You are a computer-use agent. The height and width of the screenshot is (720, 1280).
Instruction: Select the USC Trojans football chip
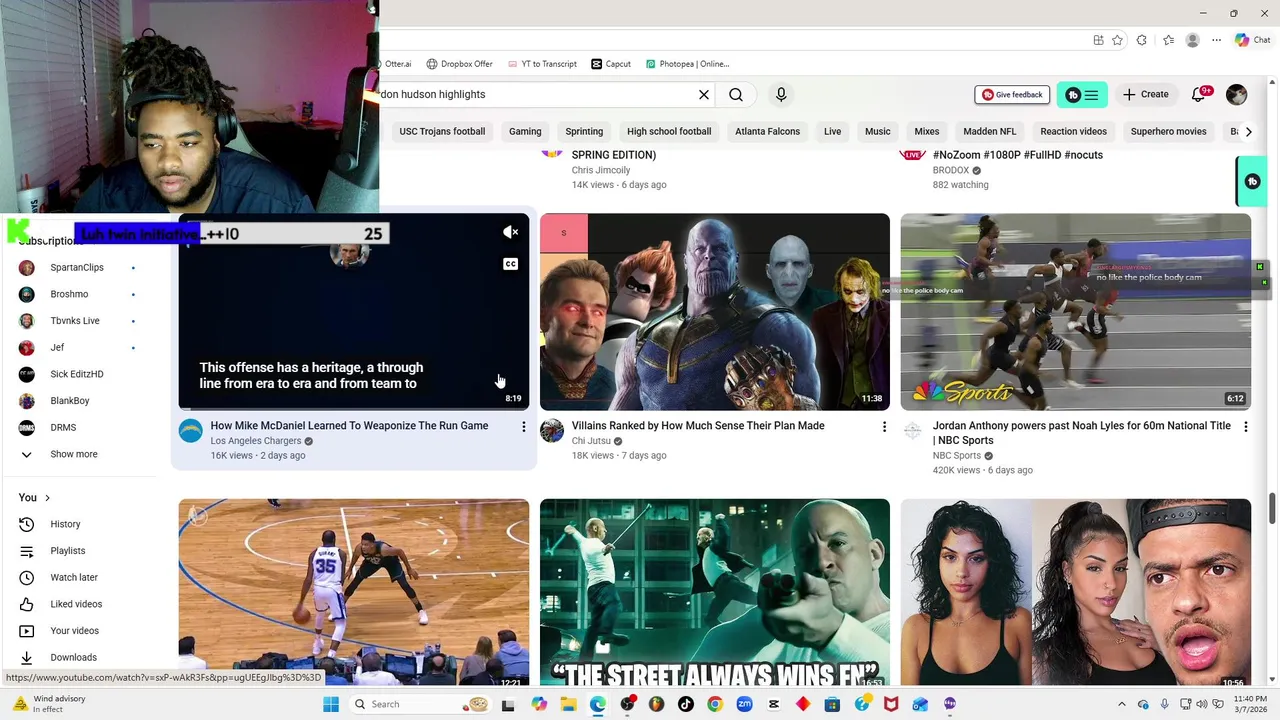[442, 131]
